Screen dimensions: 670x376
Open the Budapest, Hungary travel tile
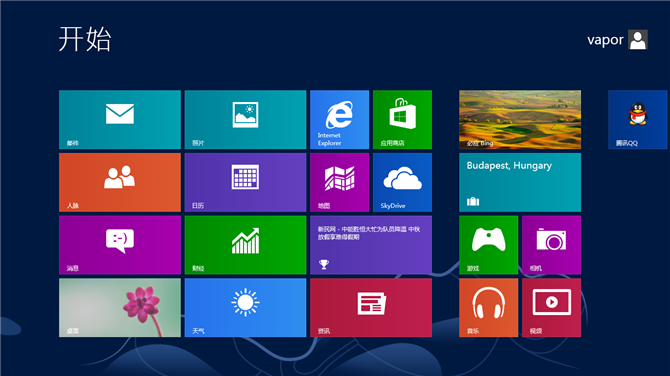[x=520, y=182]
